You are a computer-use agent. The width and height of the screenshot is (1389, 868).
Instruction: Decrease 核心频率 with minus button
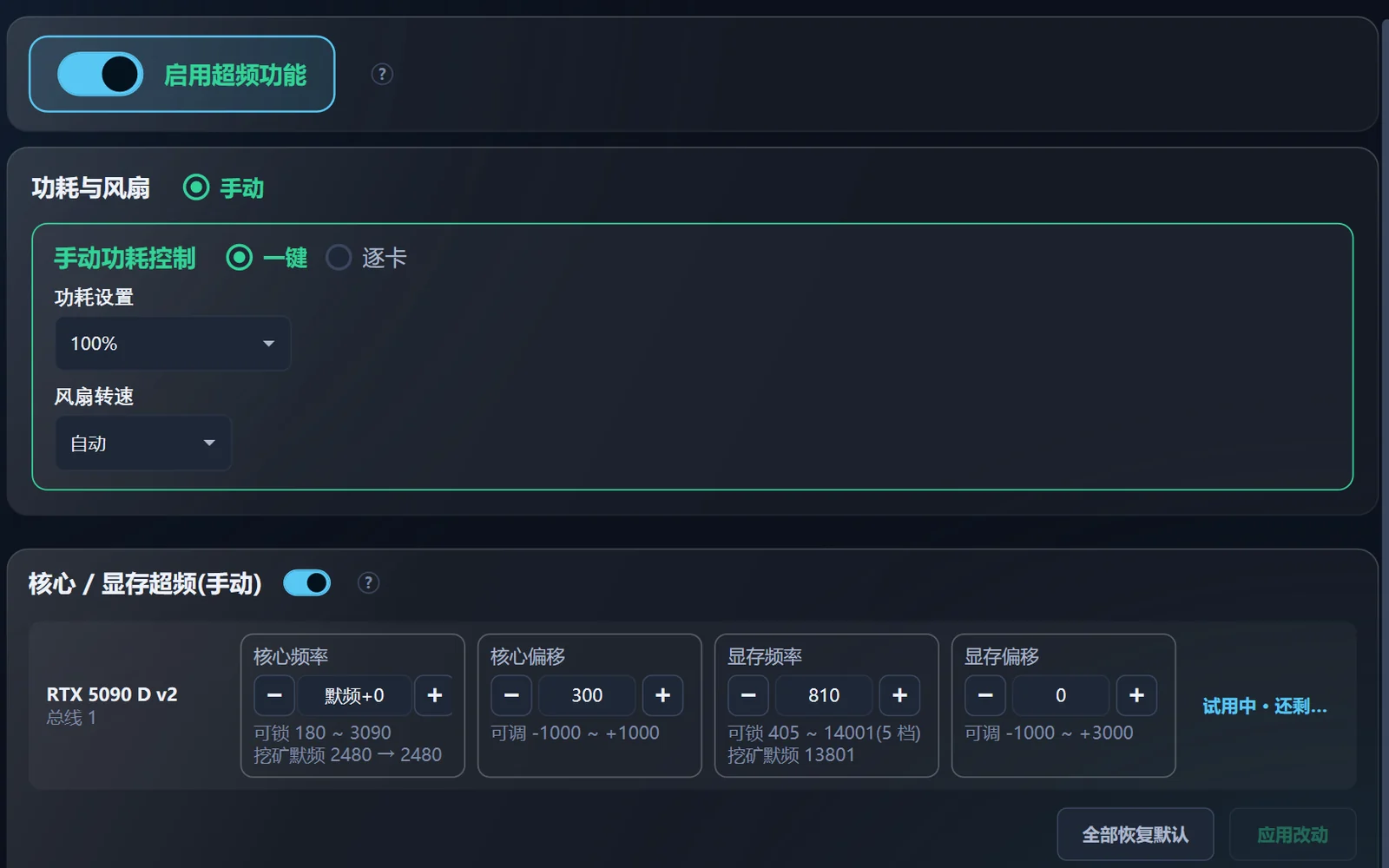[x=274, y=695]
